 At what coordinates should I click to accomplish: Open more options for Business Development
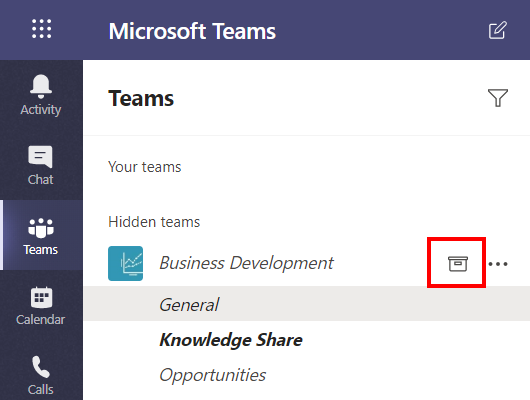pyautogui.click(x=498, y=264)
